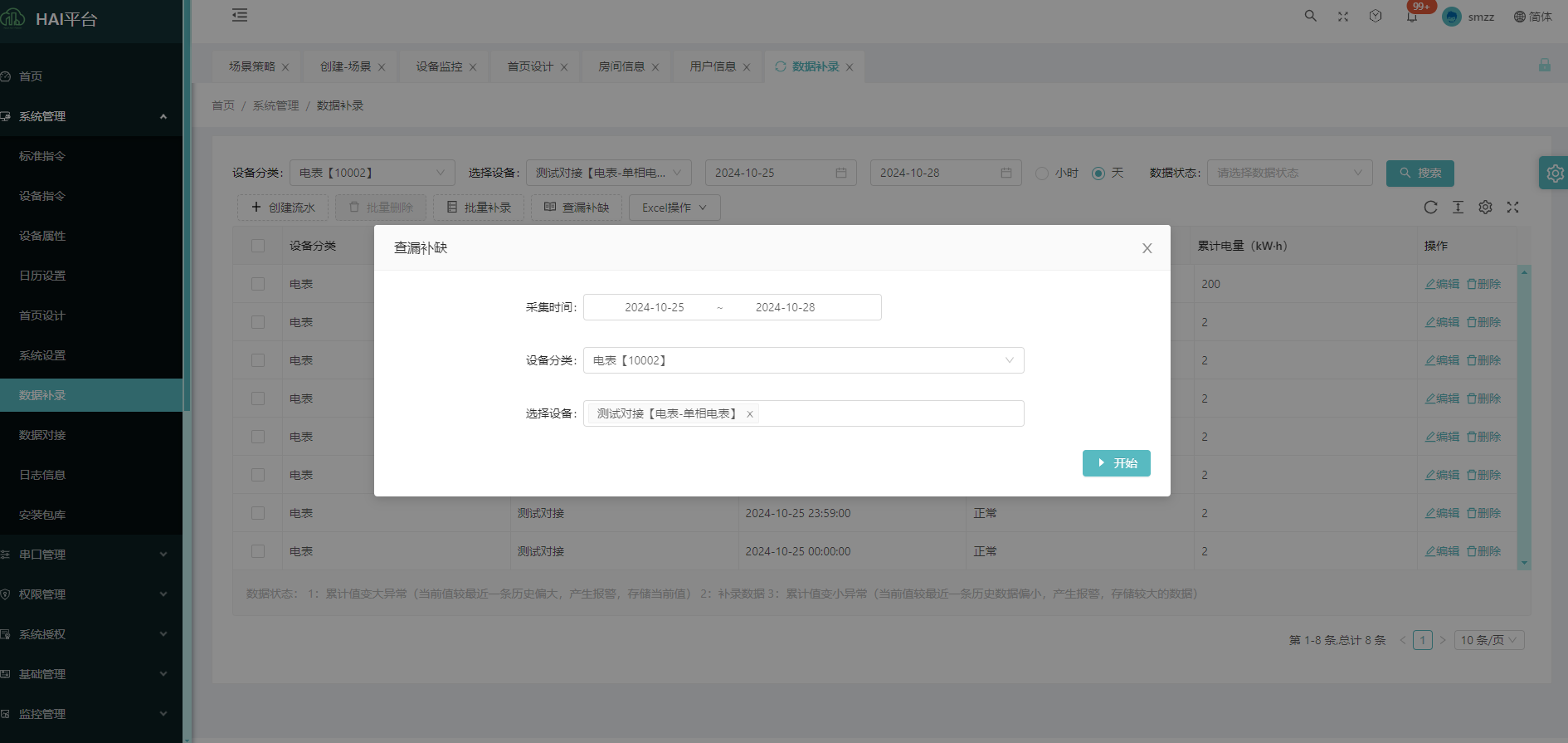Image resolution: width=1568 pixels, height=743 pixels.
Task: Click the sidebar collapse icon in header
Action: (240, 15)
